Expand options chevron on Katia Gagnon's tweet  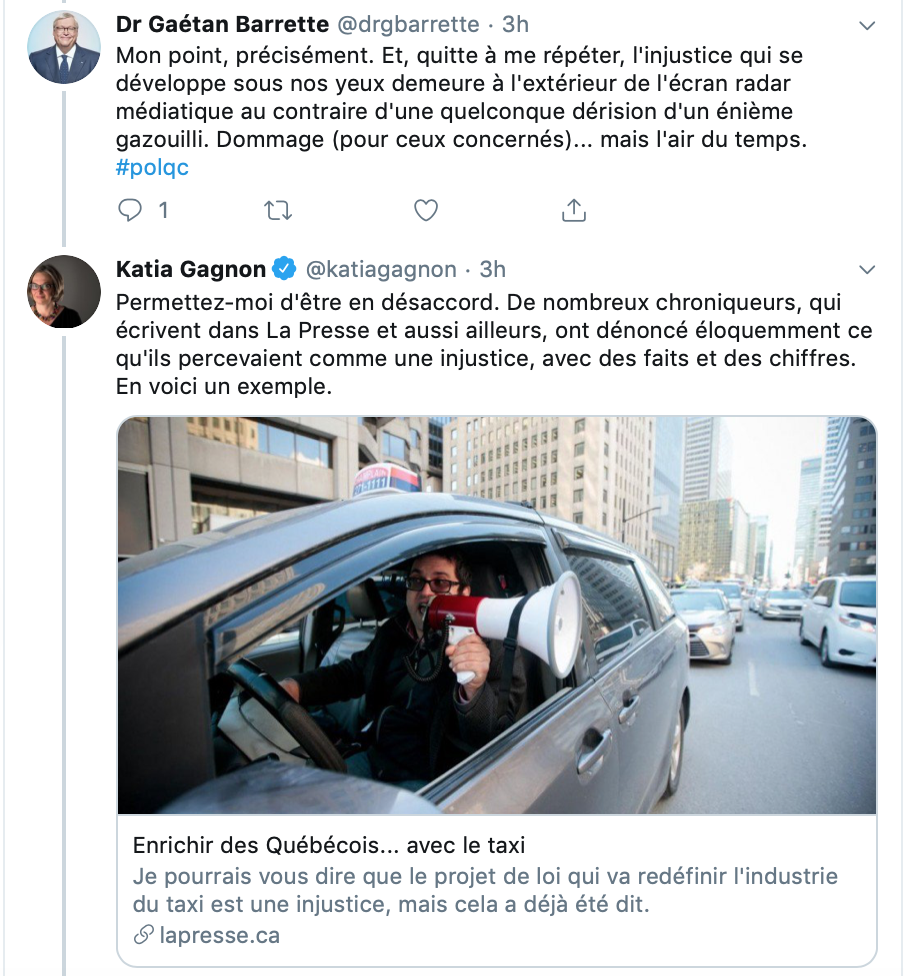point(867,270)
